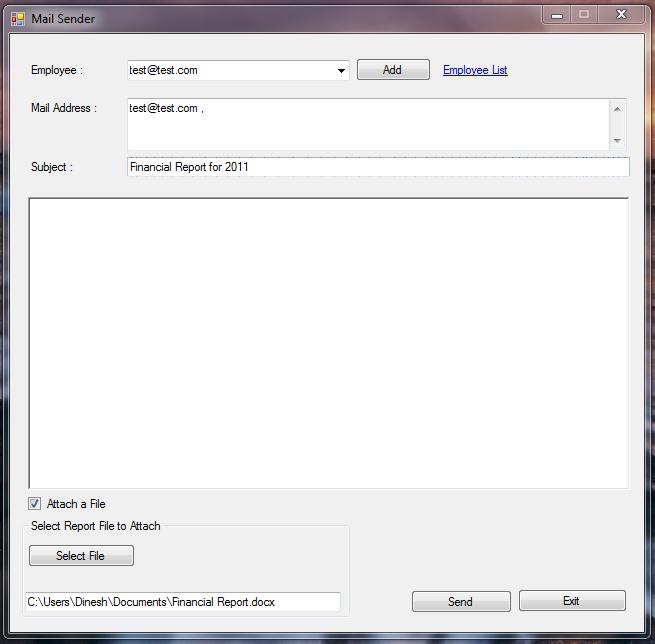The width and height of the screenshot is (655, 644).
Task: Click the Mail Sender title text
Action: [63, 19]
